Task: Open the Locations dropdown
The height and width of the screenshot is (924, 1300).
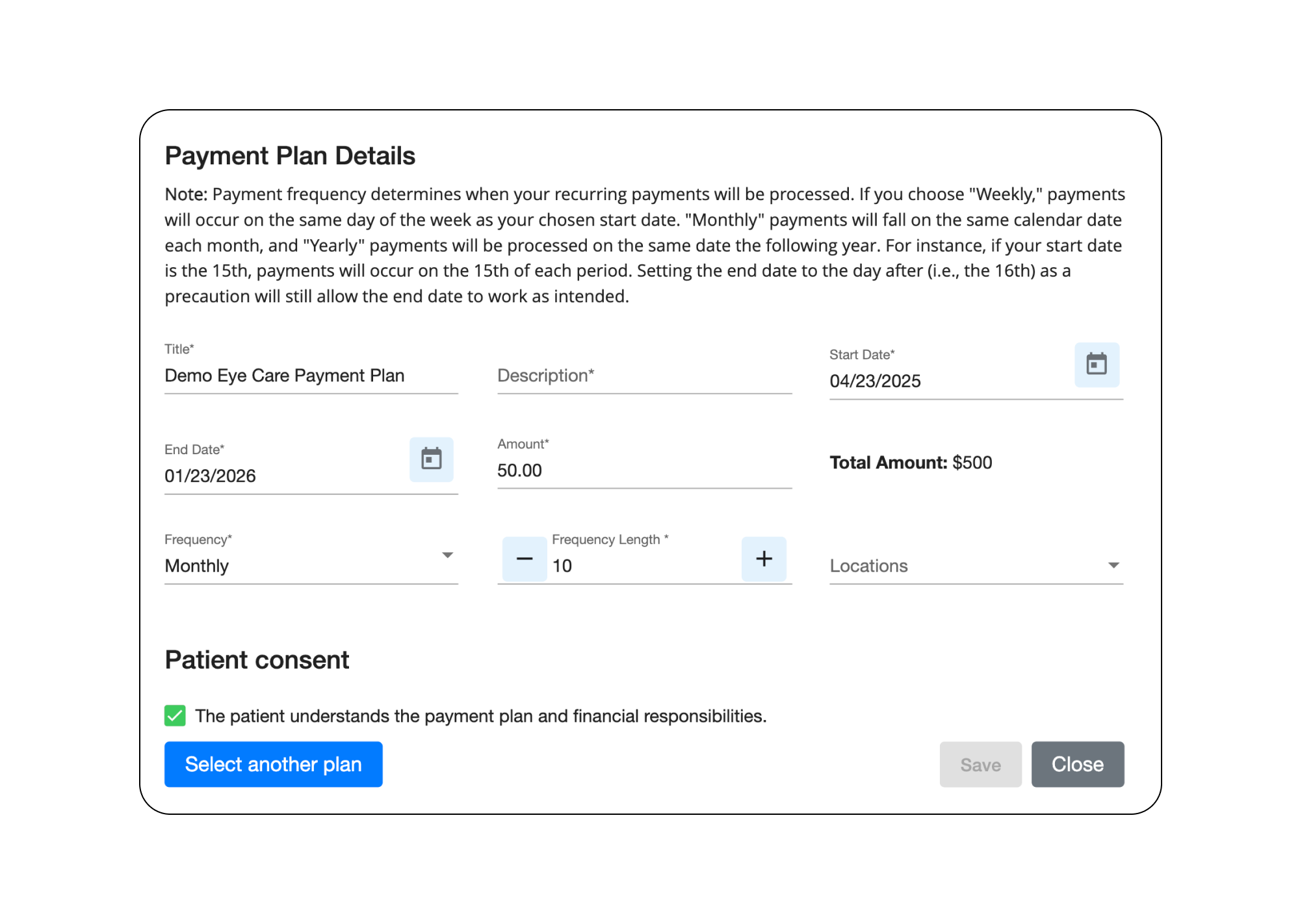Action: point(975,566)
